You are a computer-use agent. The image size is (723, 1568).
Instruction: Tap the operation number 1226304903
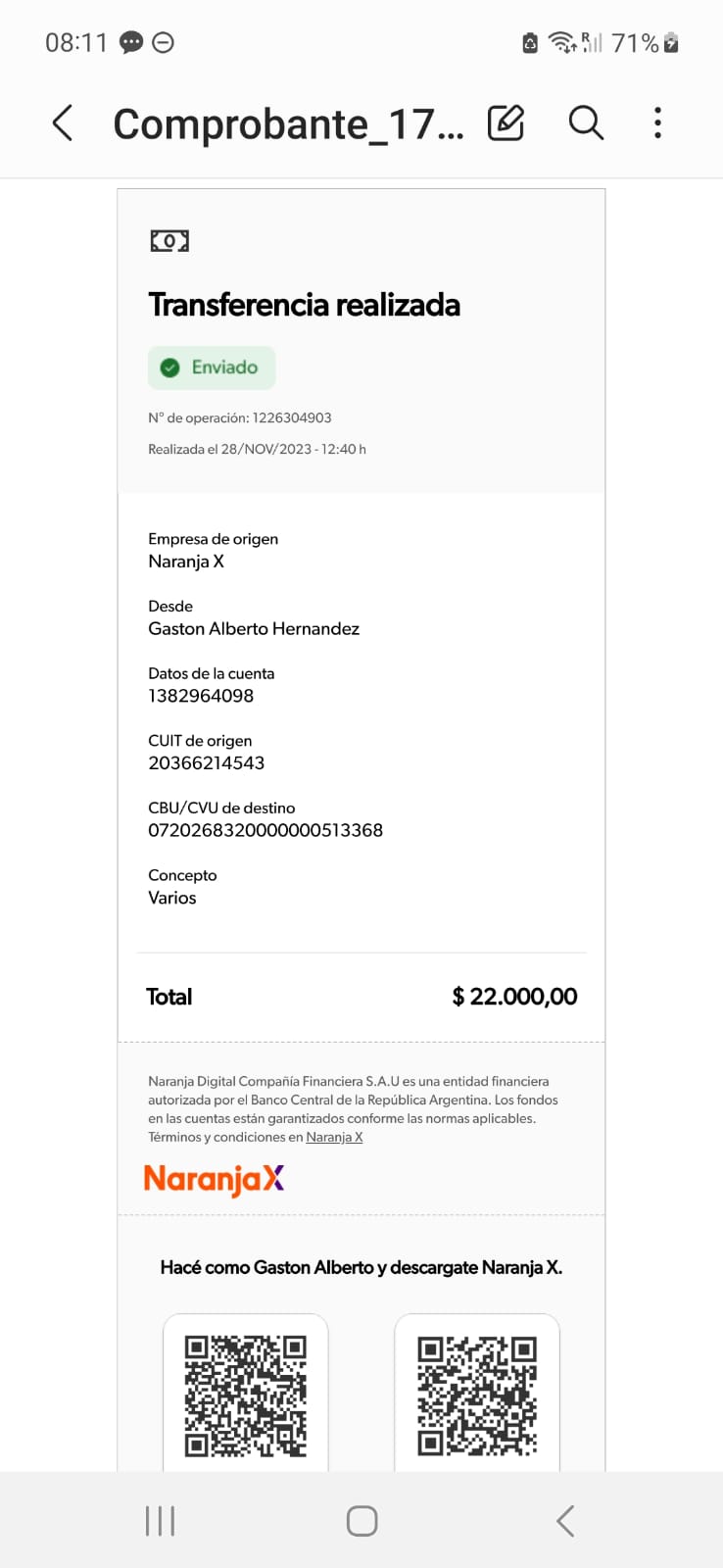point(292,417)
